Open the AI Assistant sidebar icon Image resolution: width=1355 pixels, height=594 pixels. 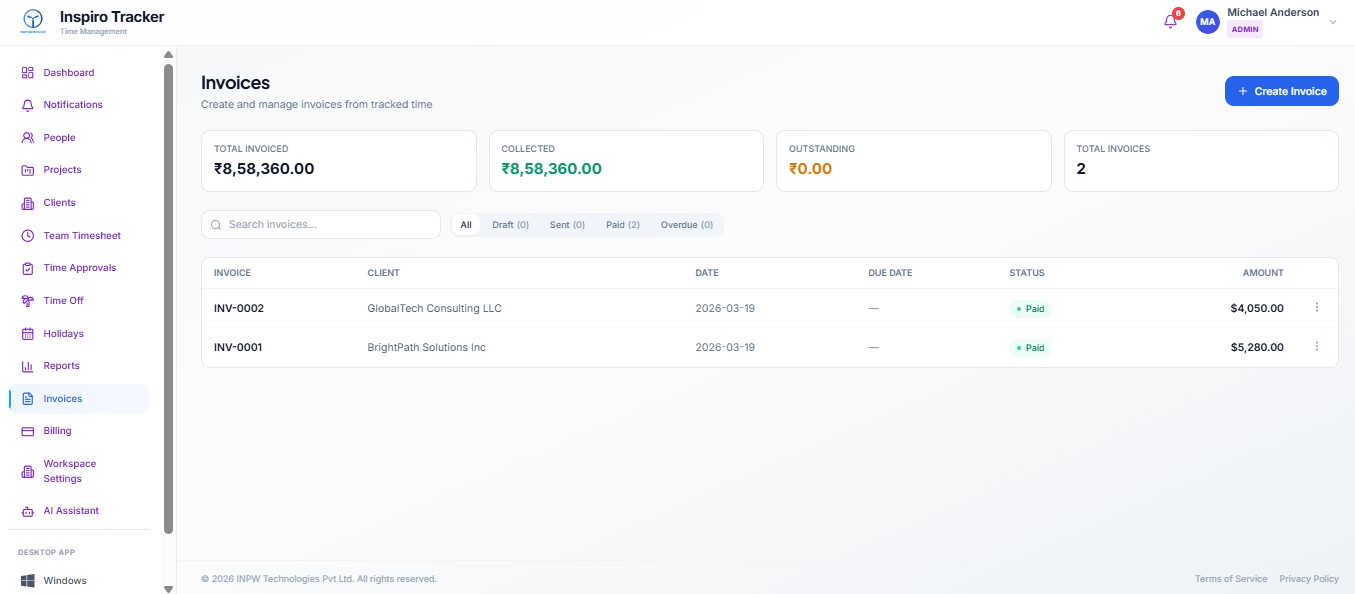(x=26, y=510)
